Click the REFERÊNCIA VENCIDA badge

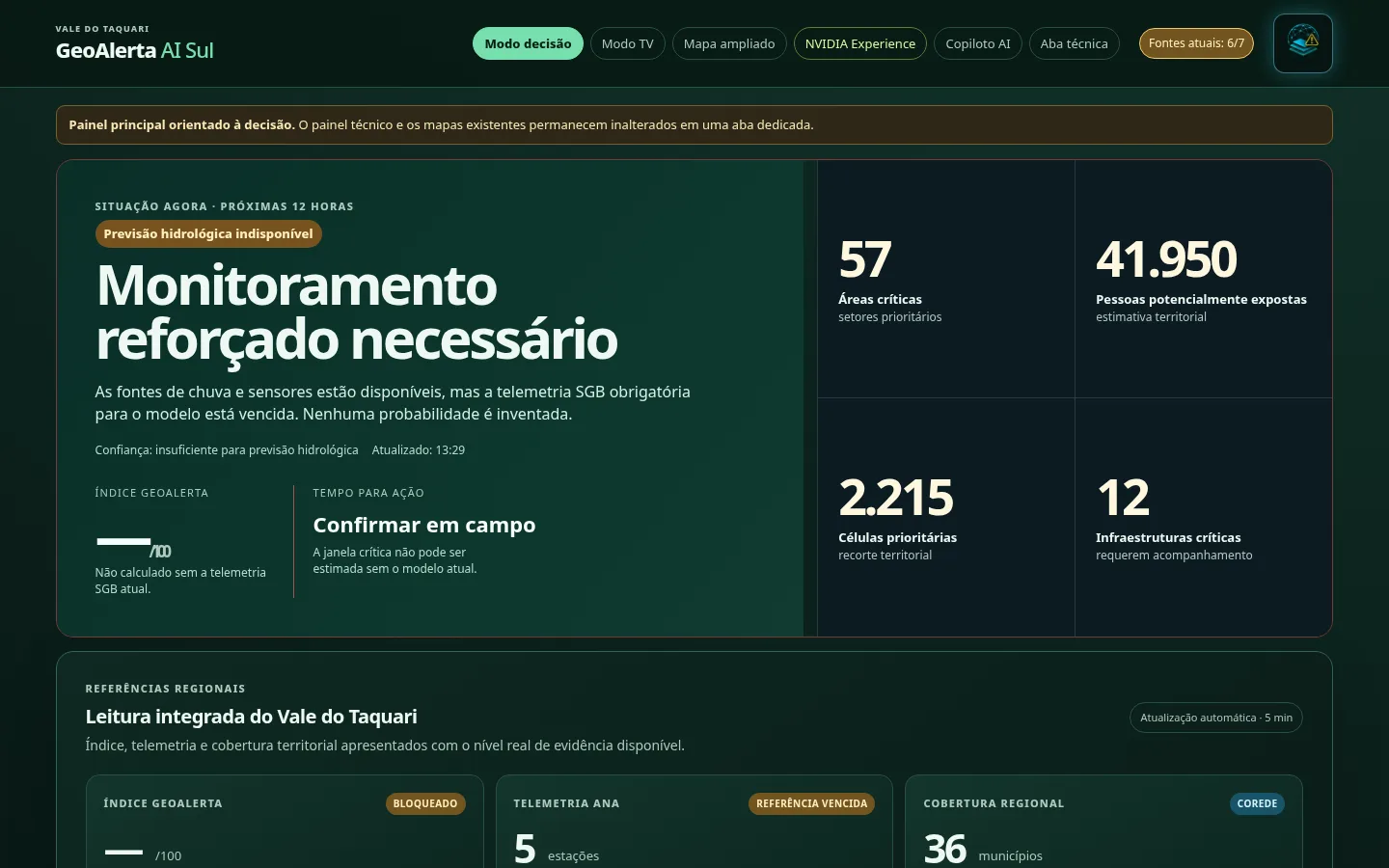[x=812, y=803]
